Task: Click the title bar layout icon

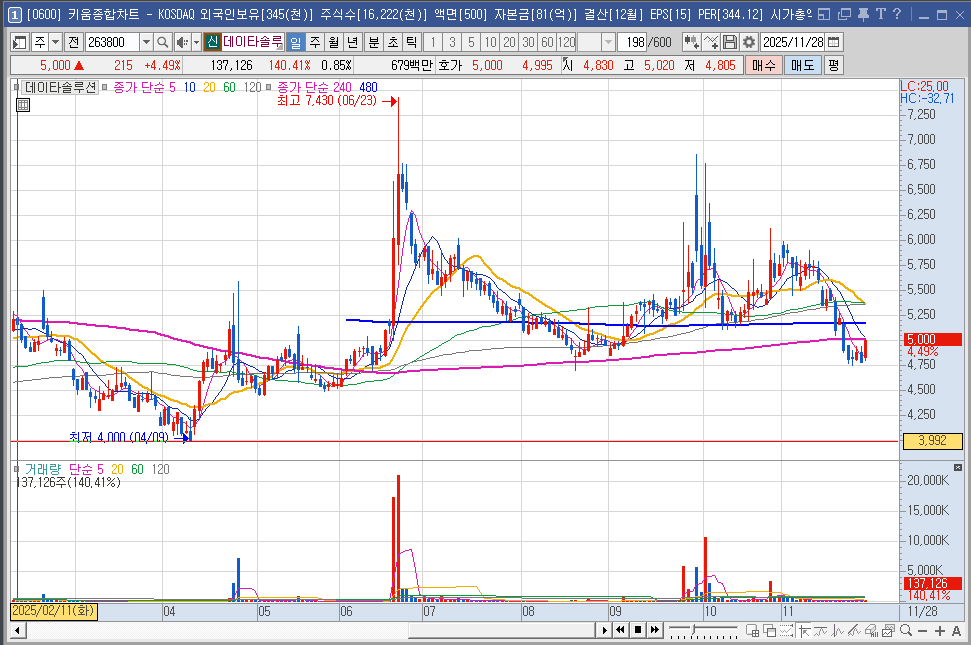Action: tap(824, 14)
